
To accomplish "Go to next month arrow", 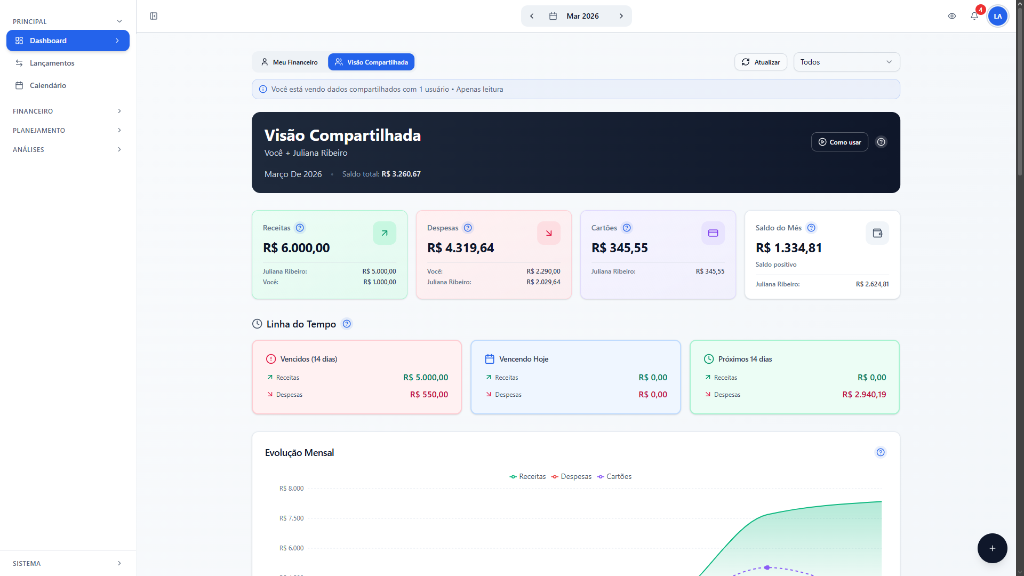I will [621, 16].
